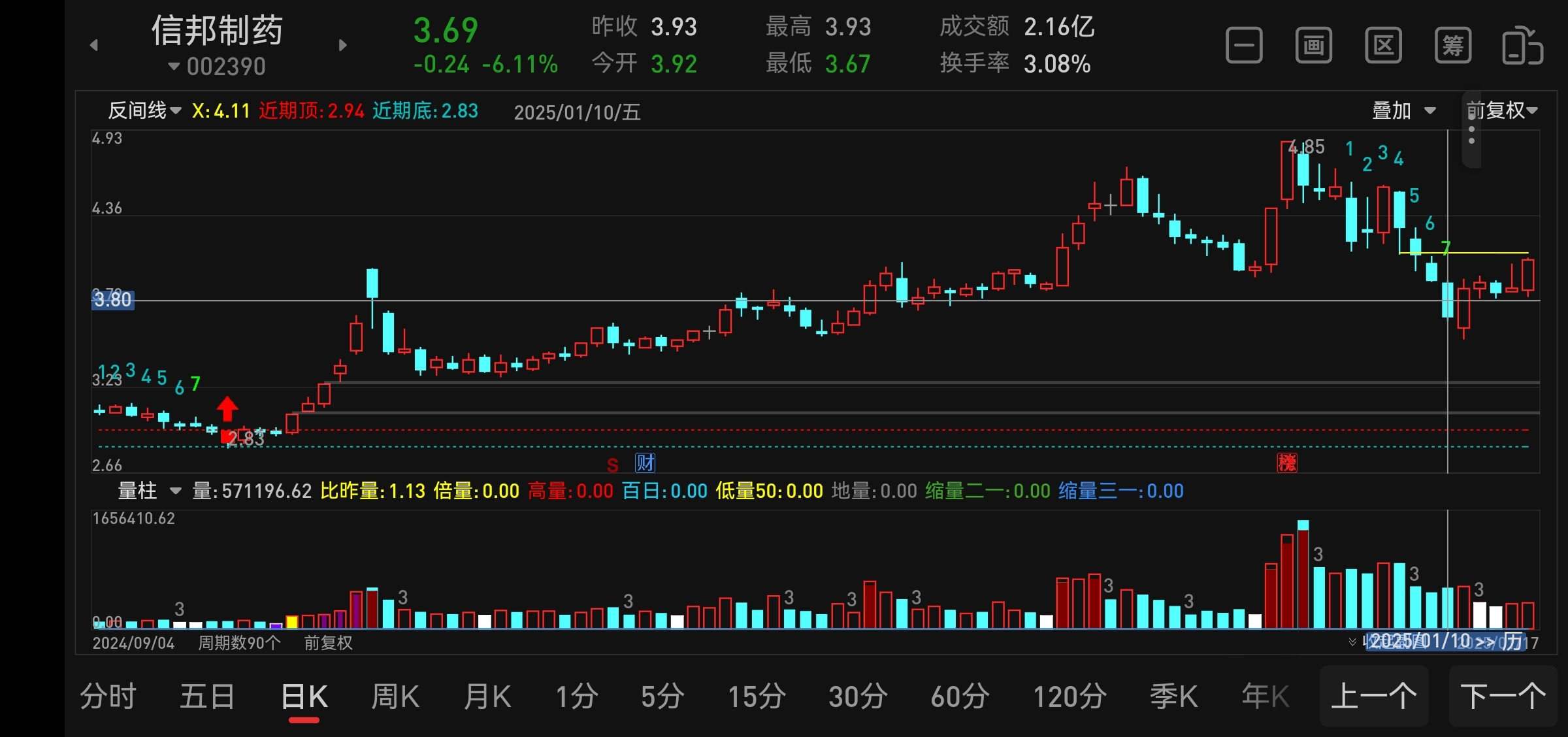This screenshot has height=737, width=1568.
Task: Switch to the 周K weekly tab
Action: coord(395,696)
